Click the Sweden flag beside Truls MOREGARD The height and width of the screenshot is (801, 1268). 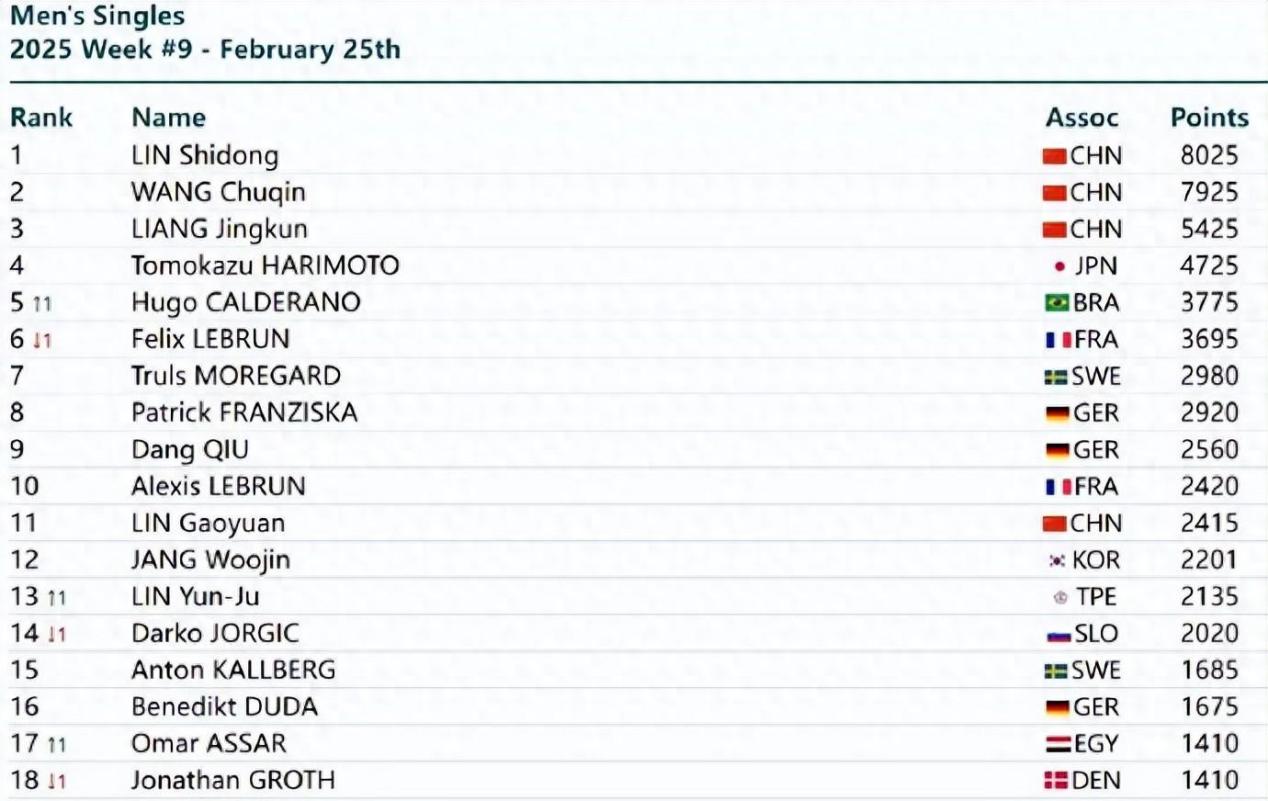1057,377
